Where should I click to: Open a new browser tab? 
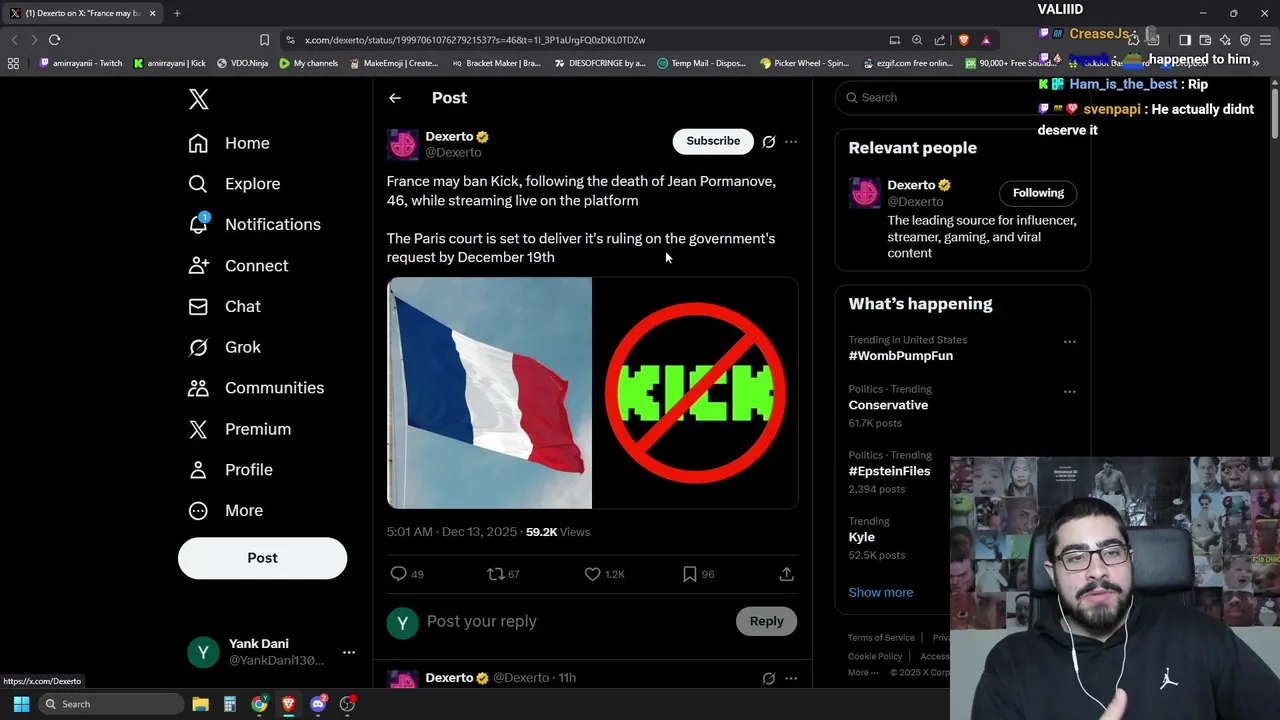tap(177, 13)
